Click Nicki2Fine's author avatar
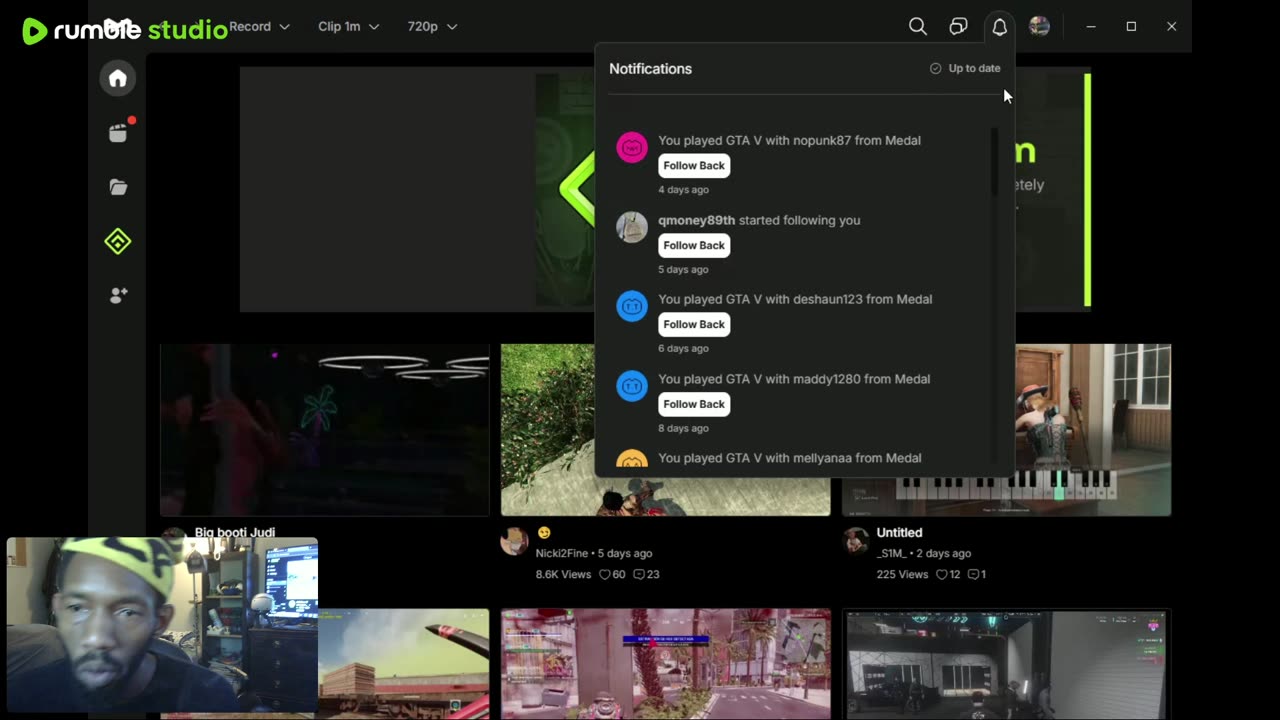 point(514,541)
